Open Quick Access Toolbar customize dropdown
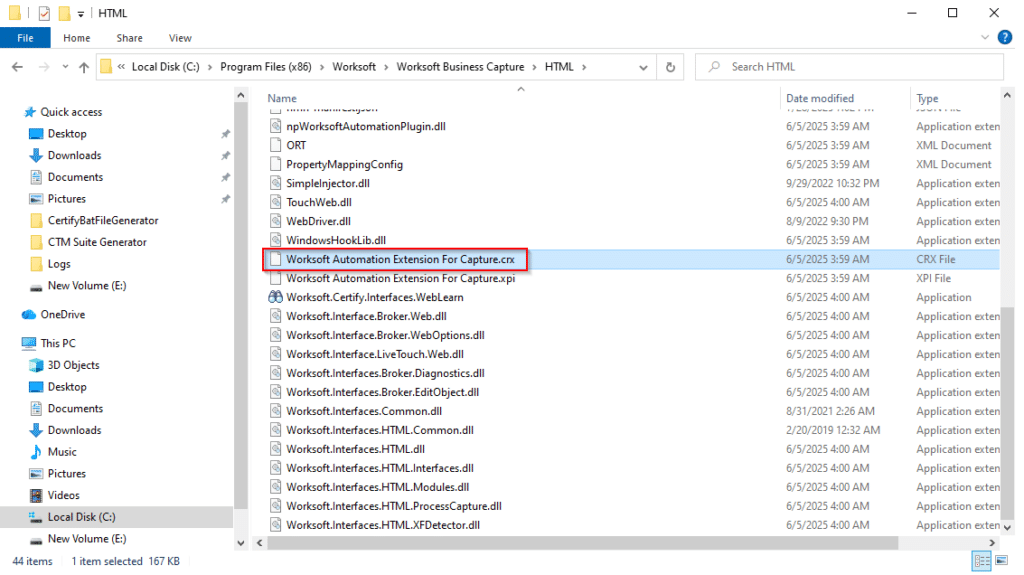1024x575 pixels. tap(80, 13)
